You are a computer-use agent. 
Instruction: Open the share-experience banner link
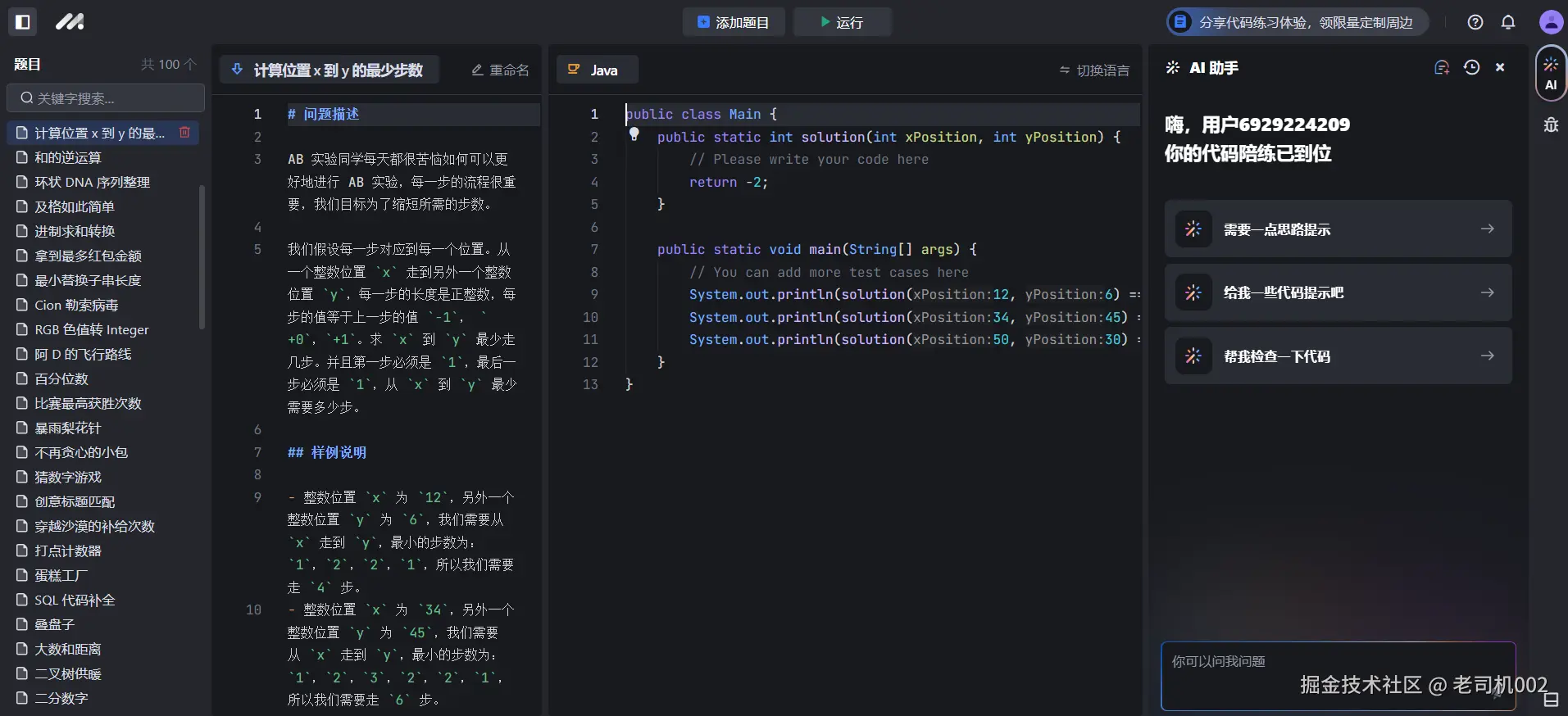(1298, 22)
